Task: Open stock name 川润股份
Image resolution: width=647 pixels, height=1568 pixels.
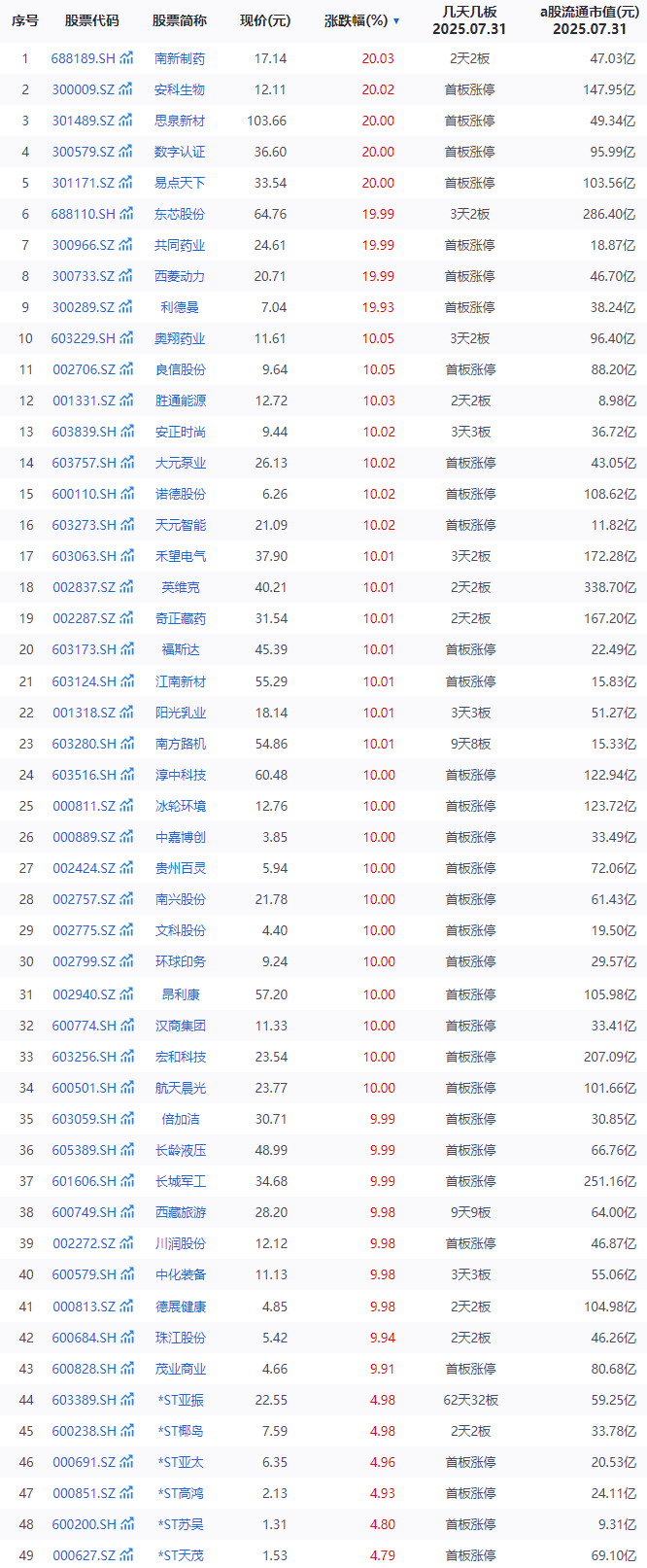Action: tap(180, 1243)
